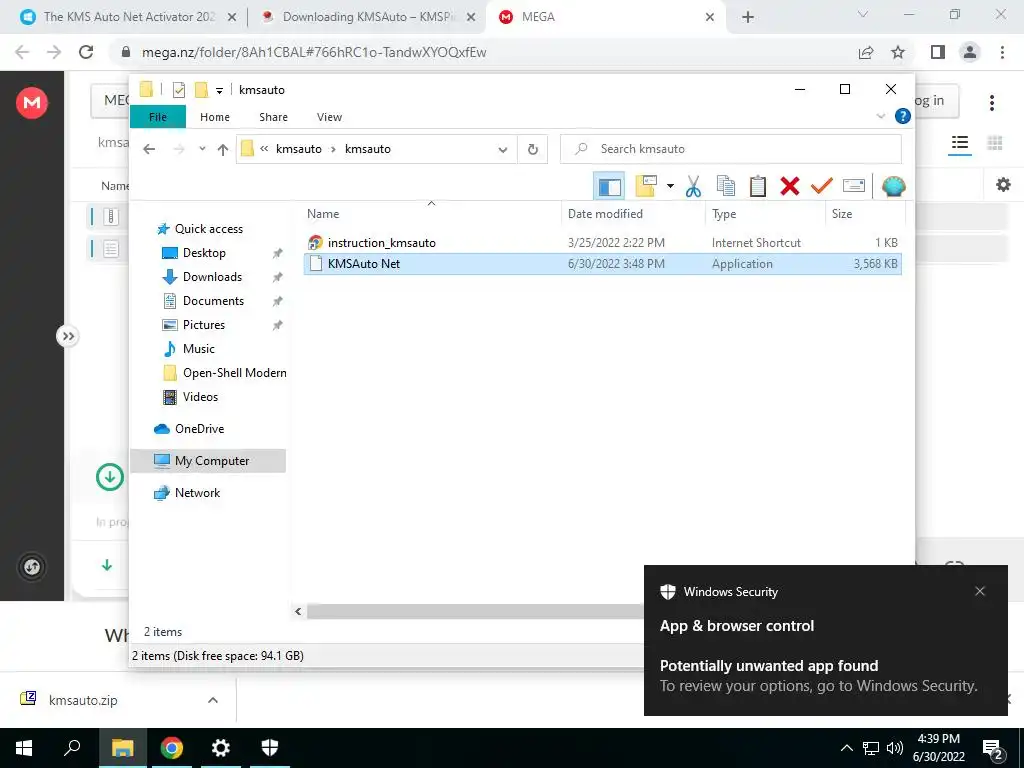Click the Paste clipboard icon in toolbar
The width and height of the screenshot is (1024, 768).
tap(758, 187)
